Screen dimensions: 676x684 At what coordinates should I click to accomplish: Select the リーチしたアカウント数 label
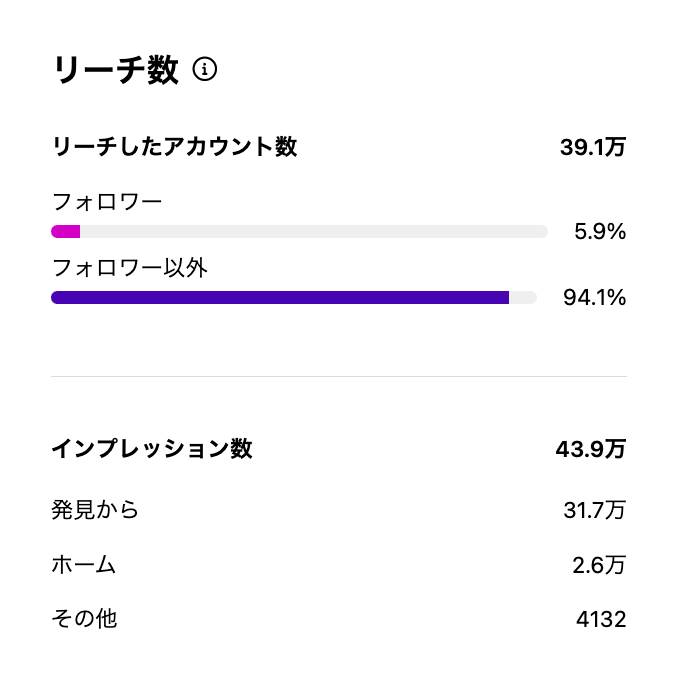pos(174,147)
